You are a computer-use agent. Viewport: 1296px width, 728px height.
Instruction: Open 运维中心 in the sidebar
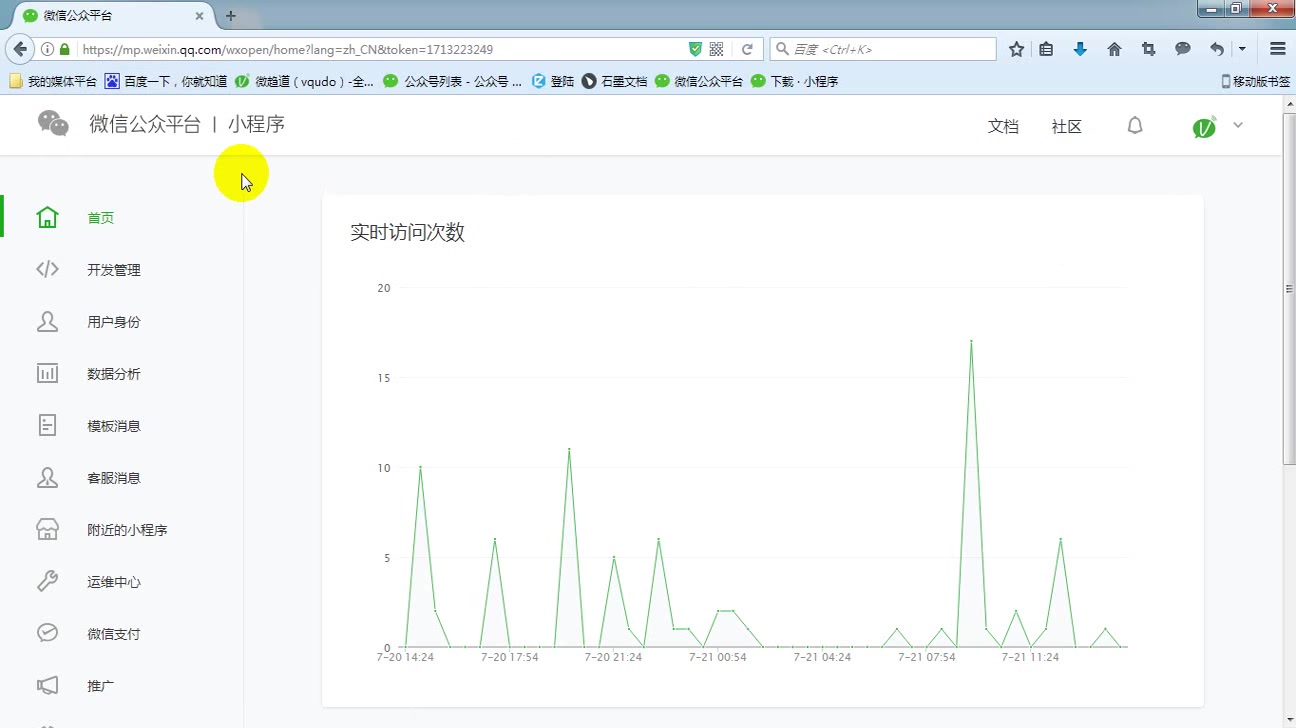tap(114, 582)
